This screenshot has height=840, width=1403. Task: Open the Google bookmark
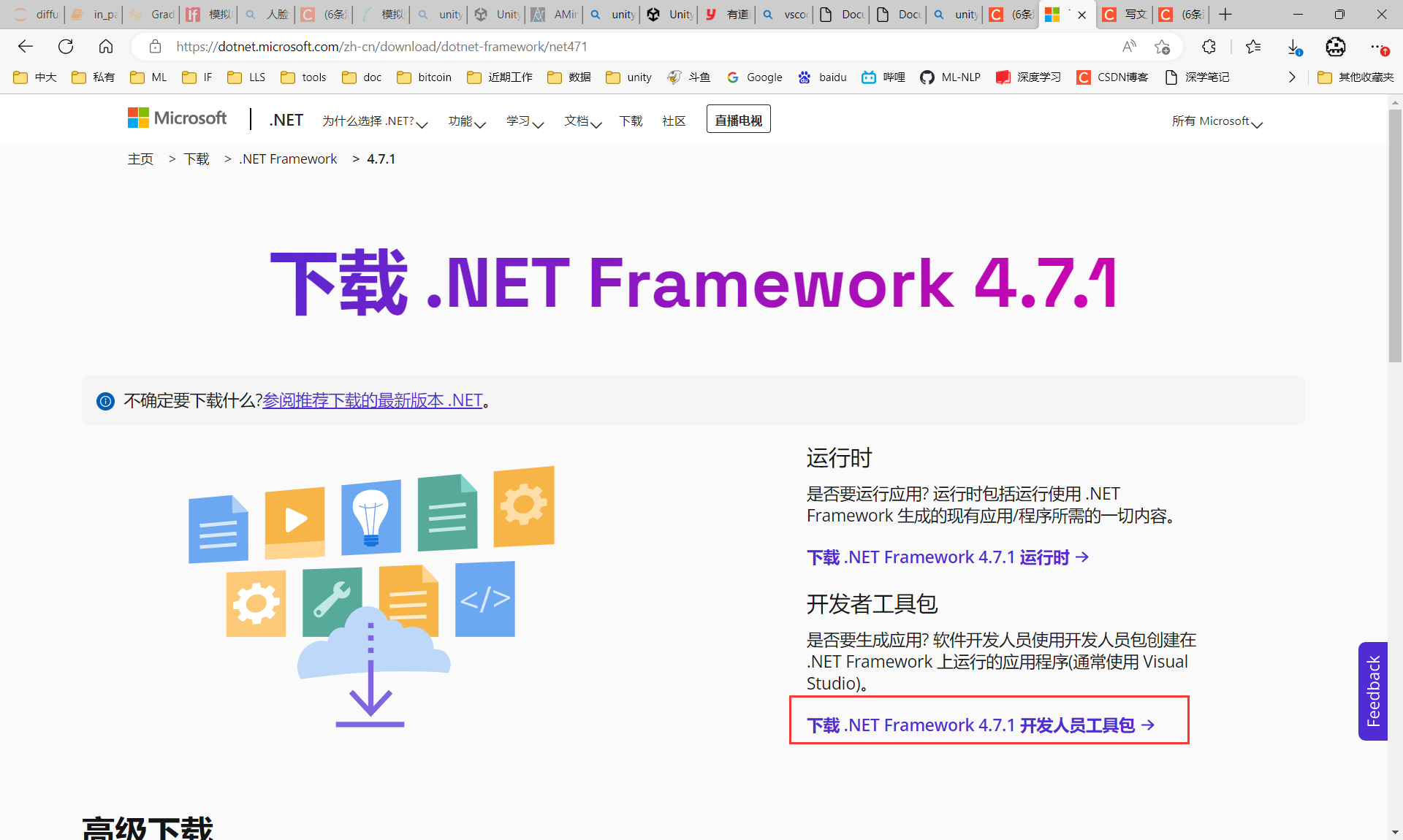[x=754, y=77]
